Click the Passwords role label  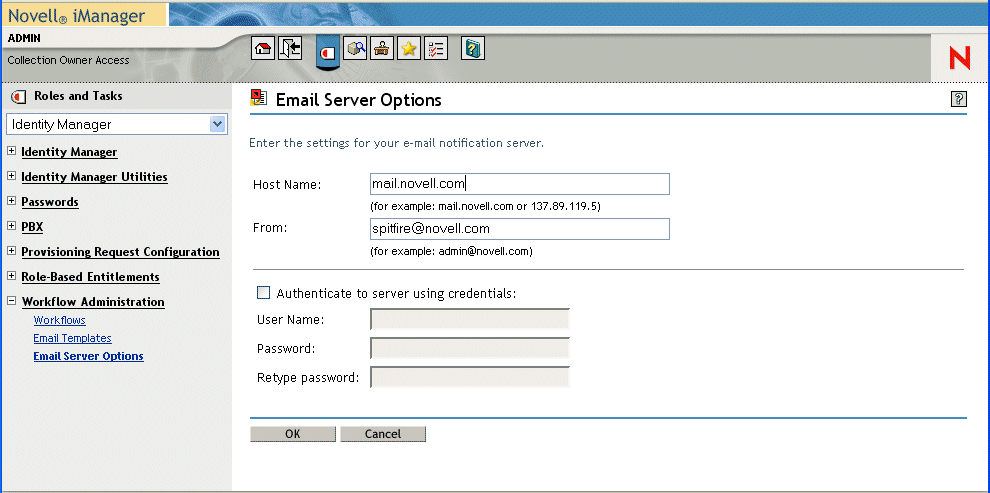tap(50, 202)
